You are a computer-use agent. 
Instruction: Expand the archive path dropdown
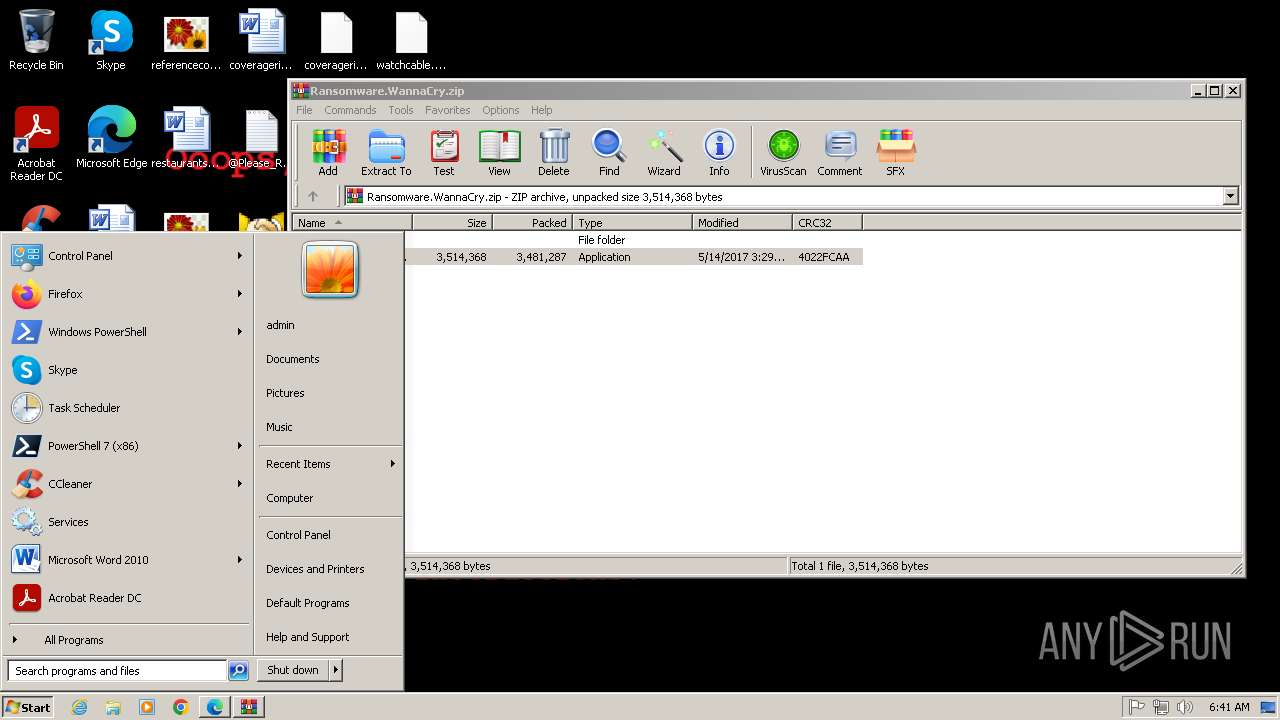[x=1231, y=197]
